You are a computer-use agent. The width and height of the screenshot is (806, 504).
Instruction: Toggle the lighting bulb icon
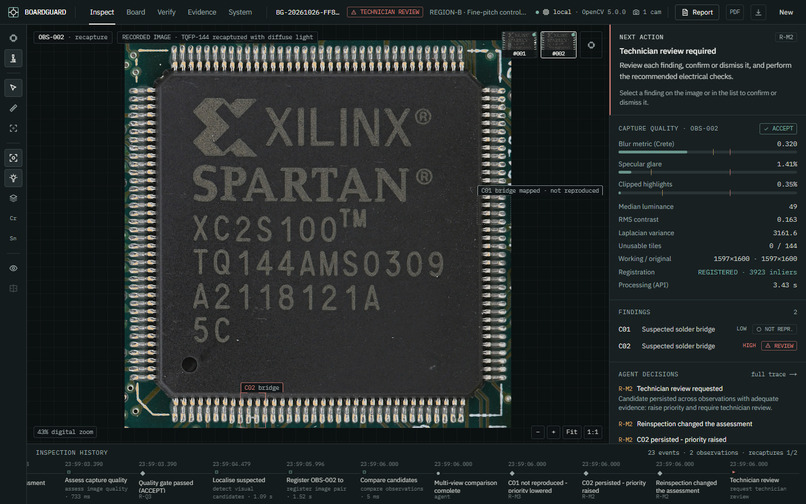click(x=13, y=178)
